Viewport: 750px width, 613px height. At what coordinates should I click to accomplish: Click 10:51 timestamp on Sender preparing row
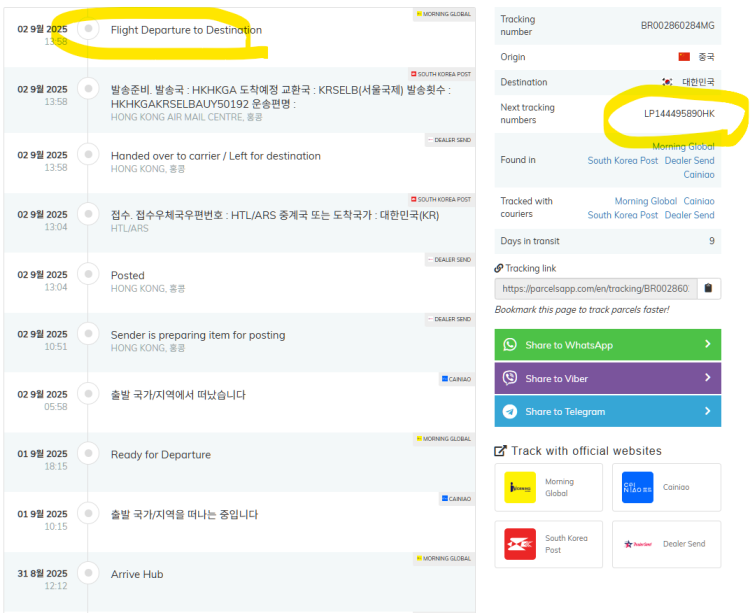56,347
